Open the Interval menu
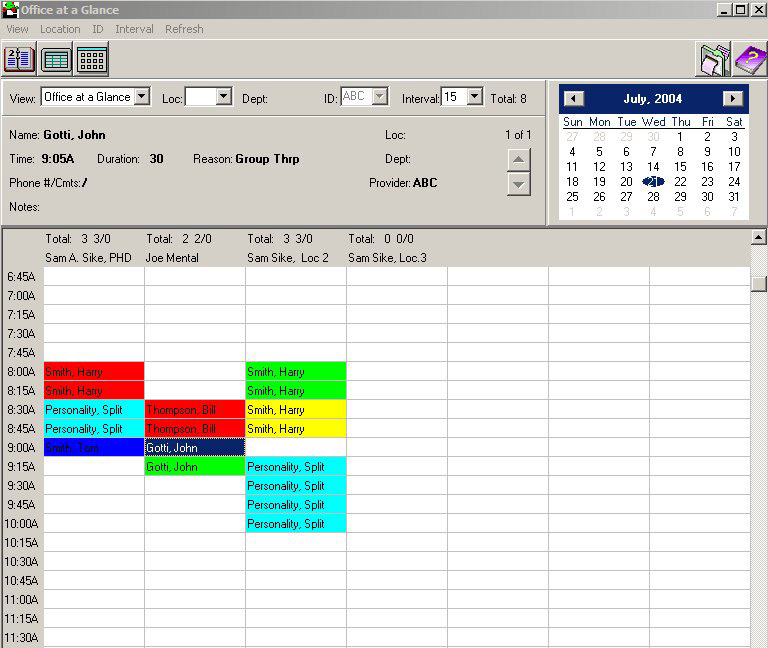 (134, 29)
